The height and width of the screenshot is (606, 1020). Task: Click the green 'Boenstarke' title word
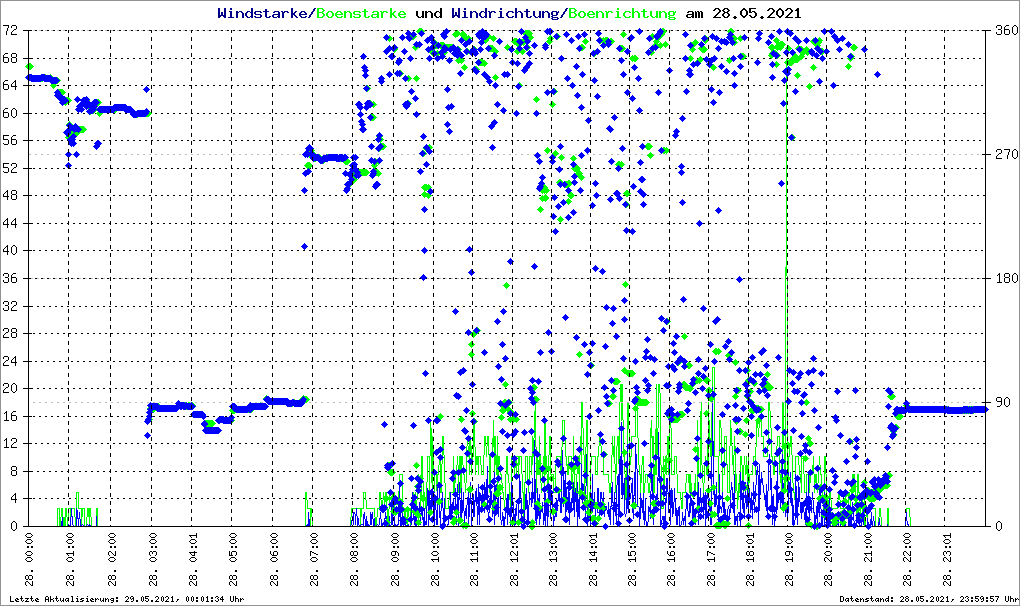coord(361,14)
